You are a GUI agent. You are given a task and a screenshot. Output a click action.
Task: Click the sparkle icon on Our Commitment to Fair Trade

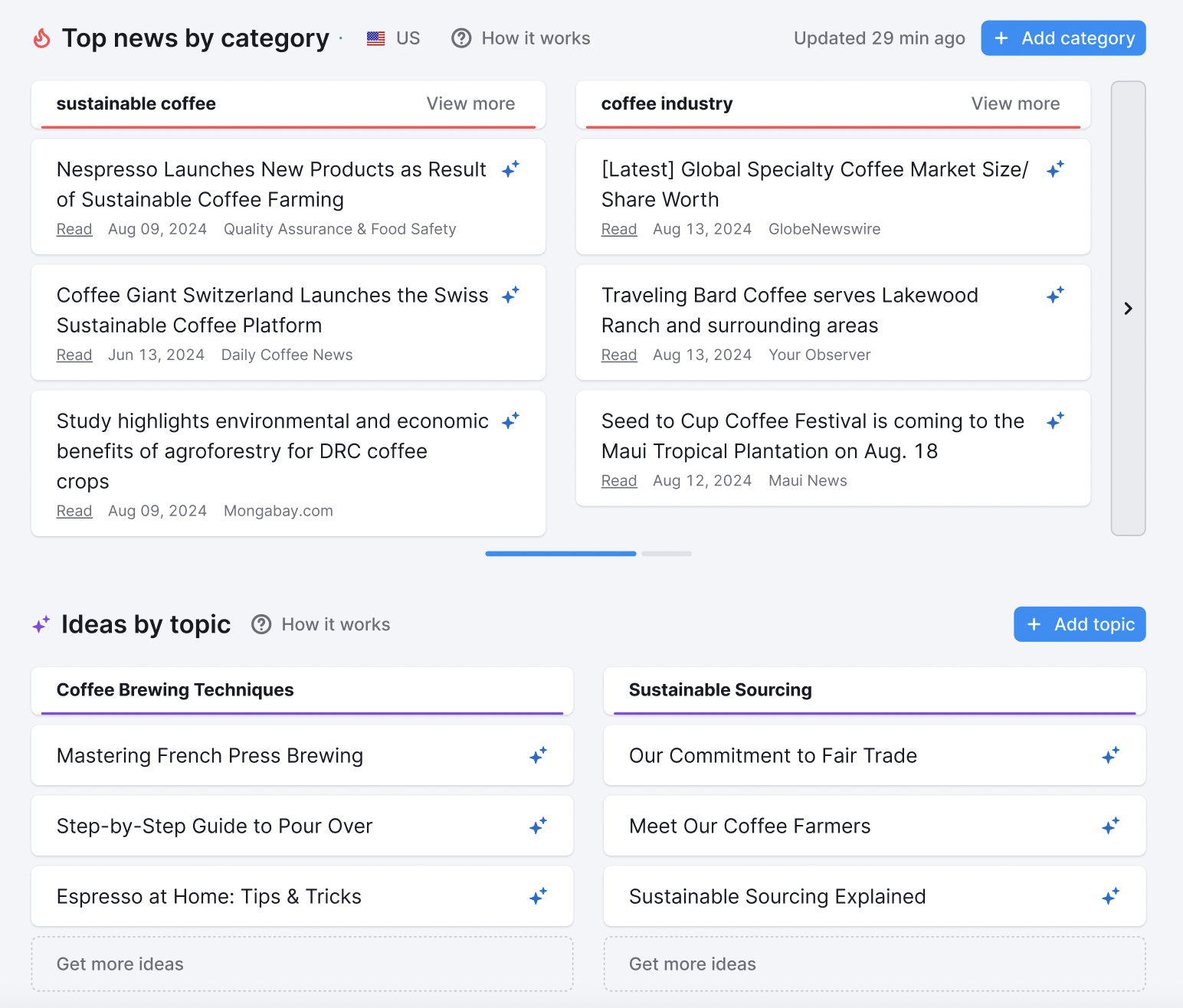tap(1110, 755)
